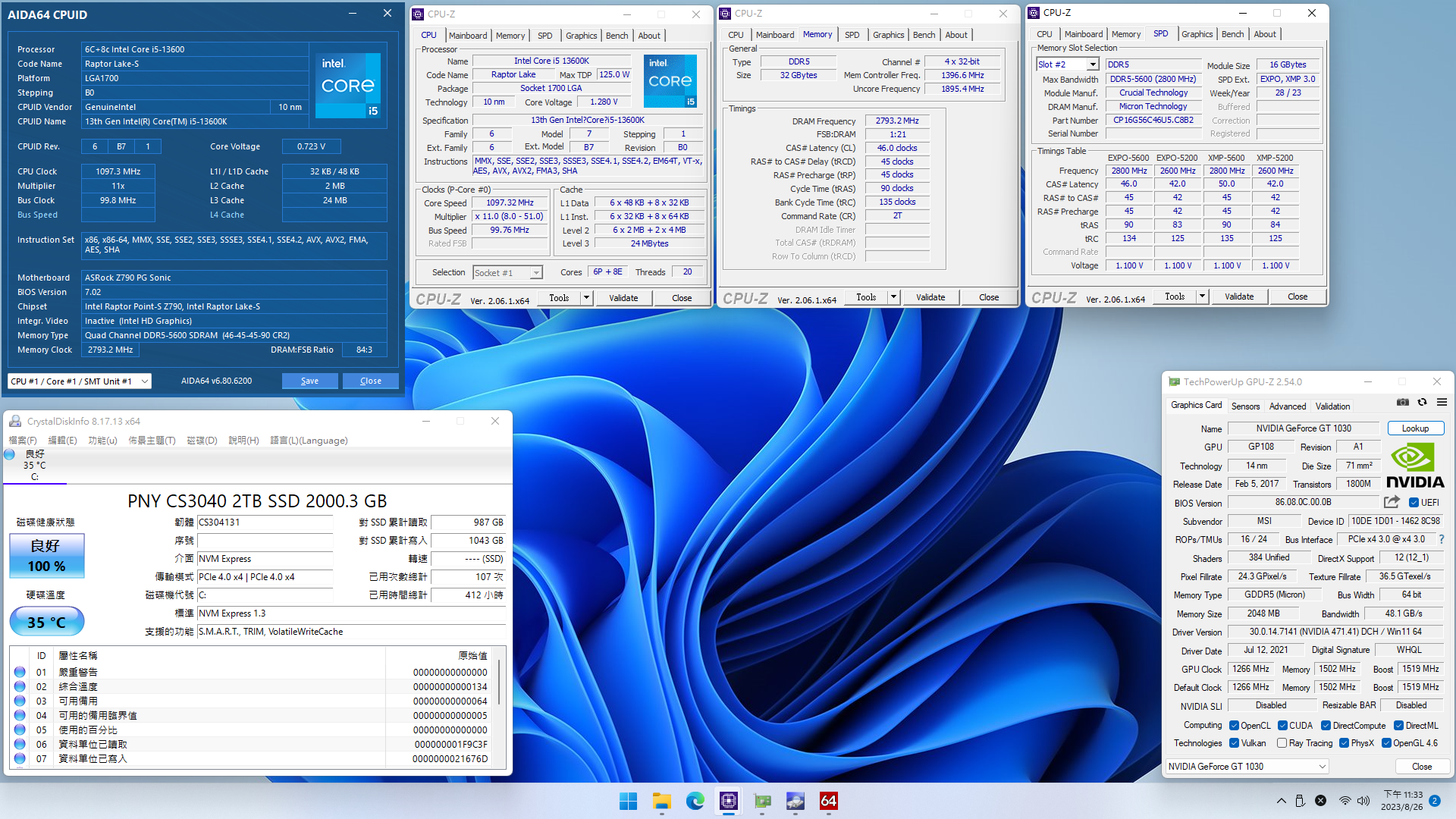Open the notification count badge

coord(1435,801)
